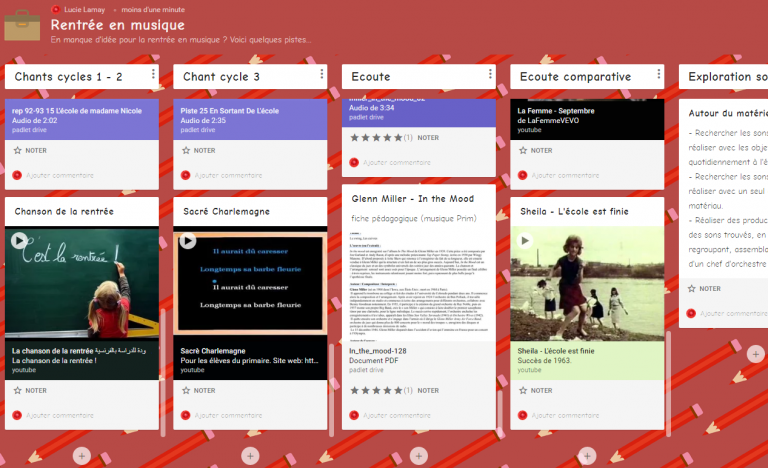
Task: Open three-dot menu for Chants cycles 1 - 2
Action: tap(153, 75)
